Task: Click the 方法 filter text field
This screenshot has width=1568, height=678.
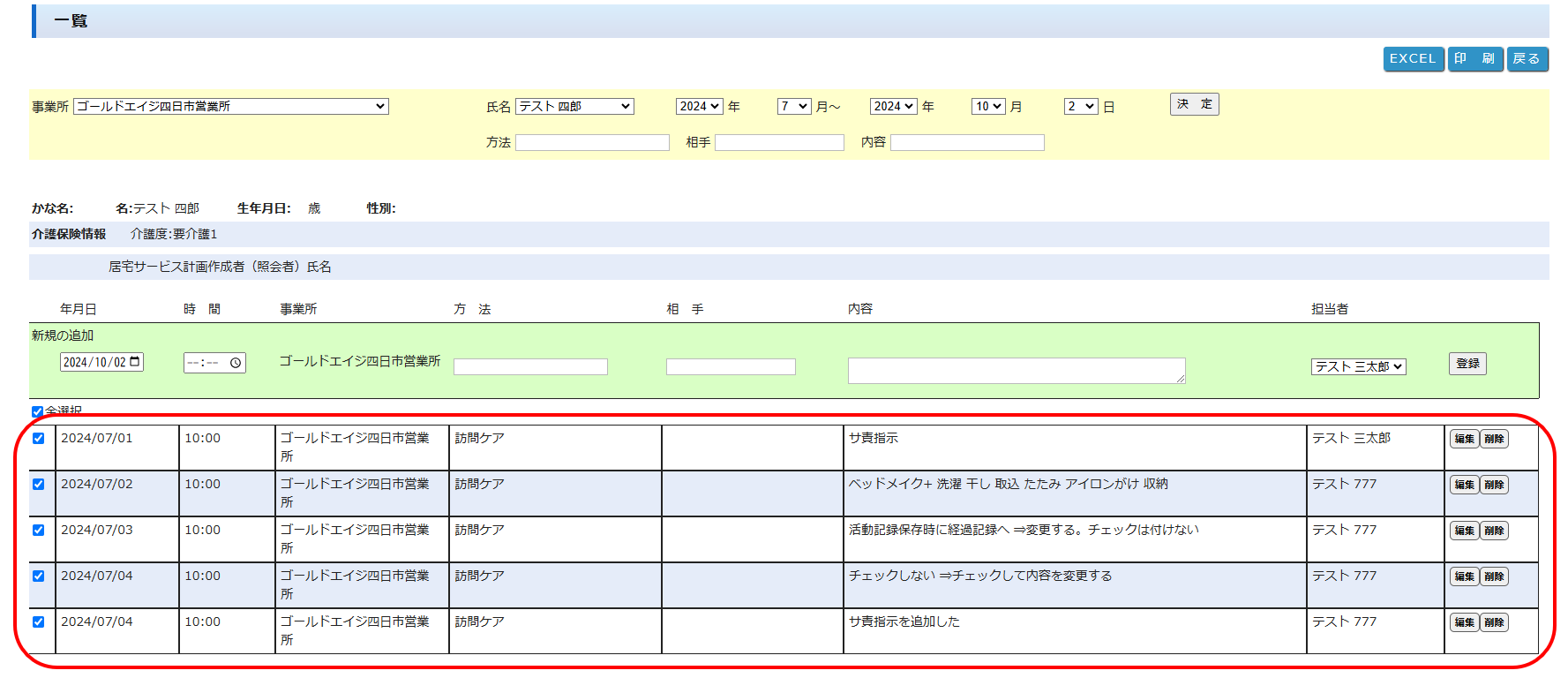Action: pyautogui.click(x=592, y=142)
